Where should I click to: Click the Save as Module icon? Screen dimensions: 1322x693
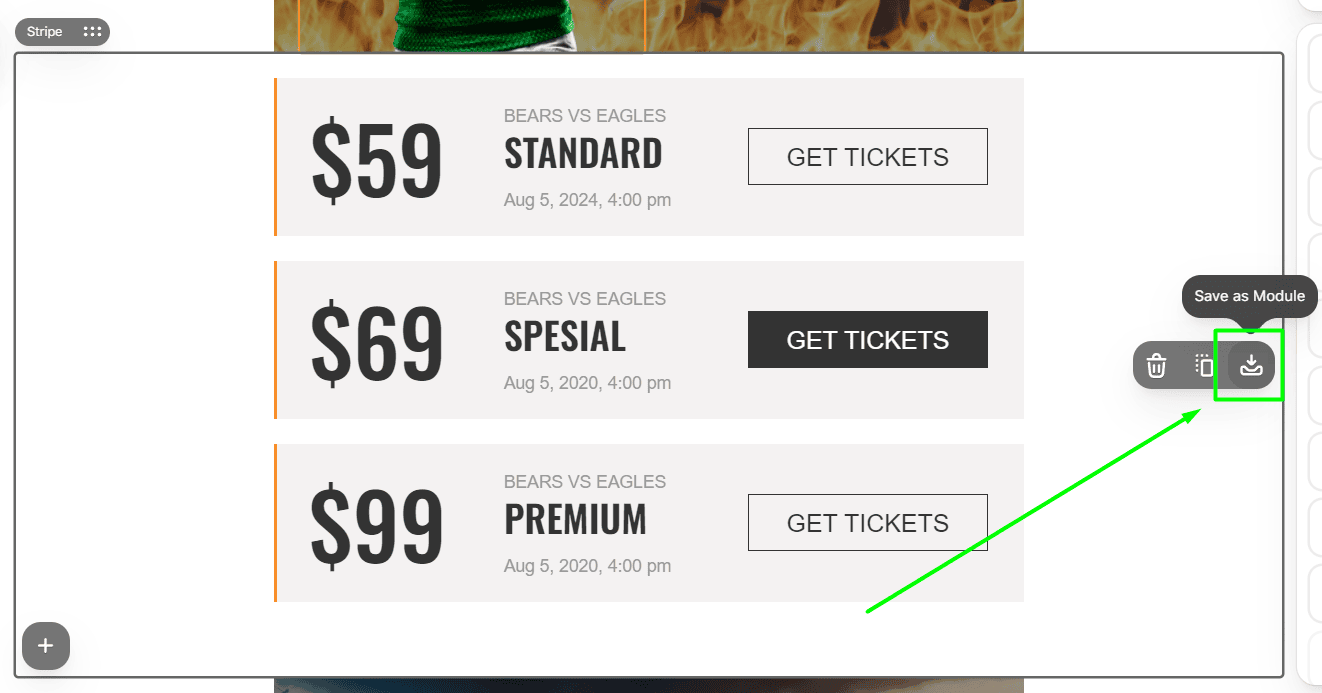(x=1251, y=366)
